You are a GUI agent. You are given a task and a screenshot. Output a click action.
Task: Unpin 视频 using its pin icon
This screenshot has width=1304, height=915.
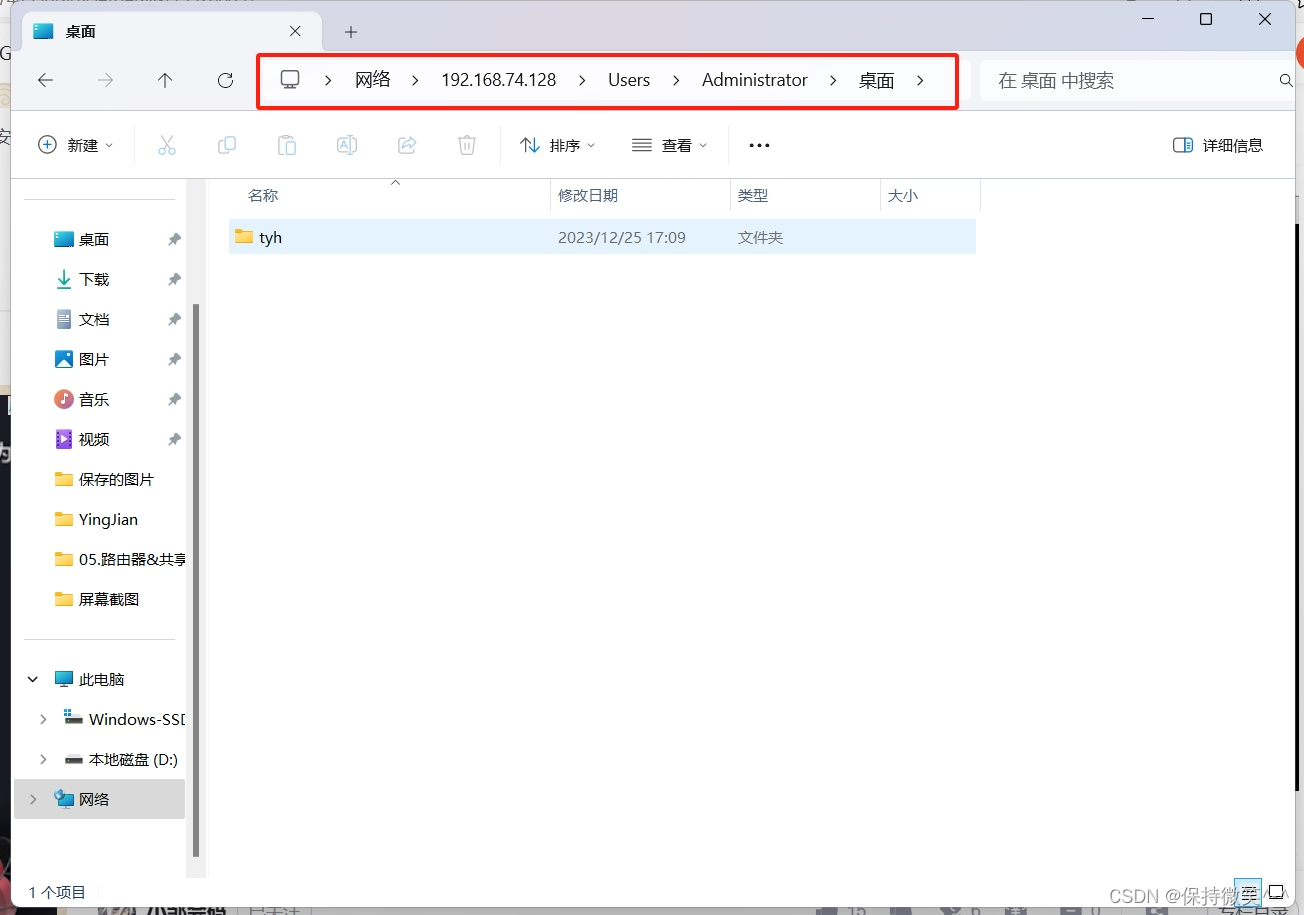(x=174, y=440)
